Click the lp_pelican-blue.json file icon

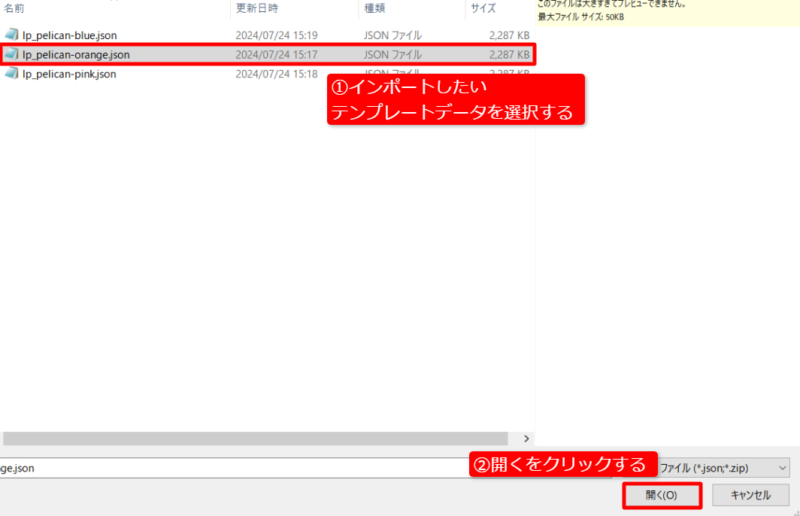click(x=12, y=35)
